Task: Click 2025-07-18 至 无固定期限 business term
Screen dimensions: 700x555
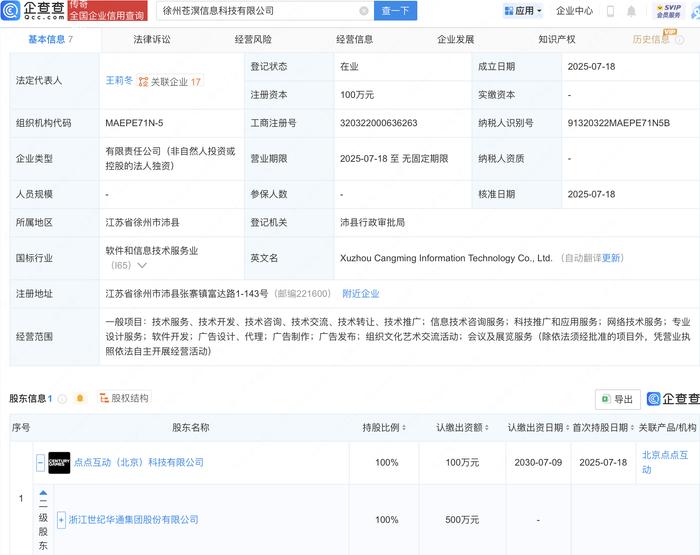Action: (394, 159)
